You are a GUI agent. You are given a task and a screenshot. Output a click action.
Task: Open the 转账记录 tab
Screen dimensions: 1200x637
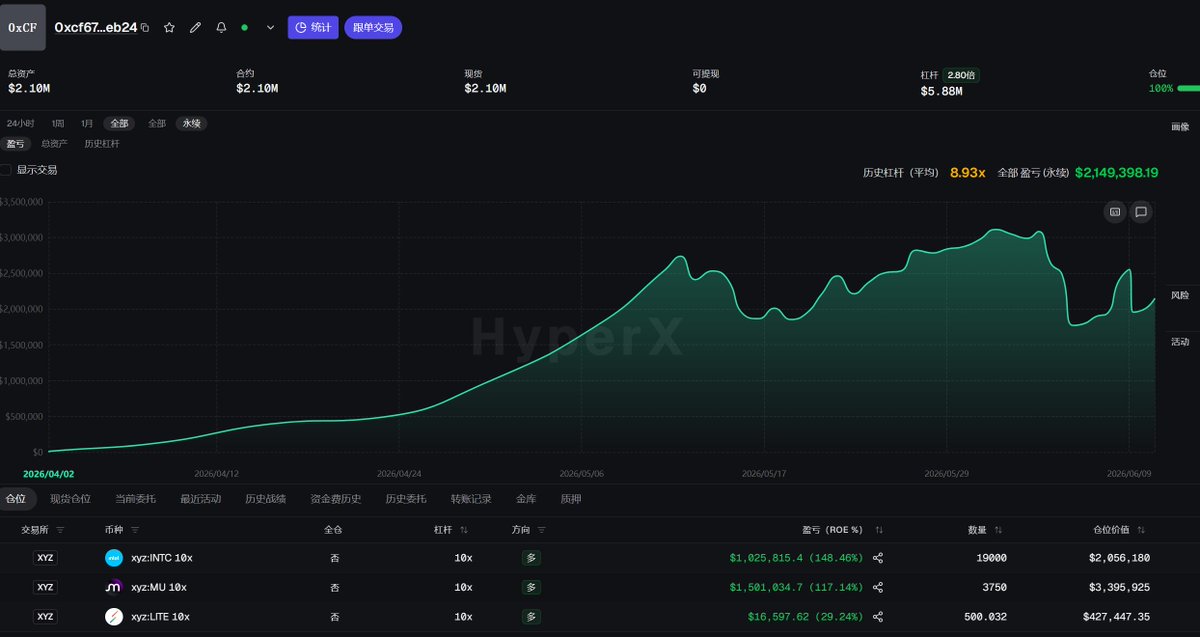[x=471, y=498]
